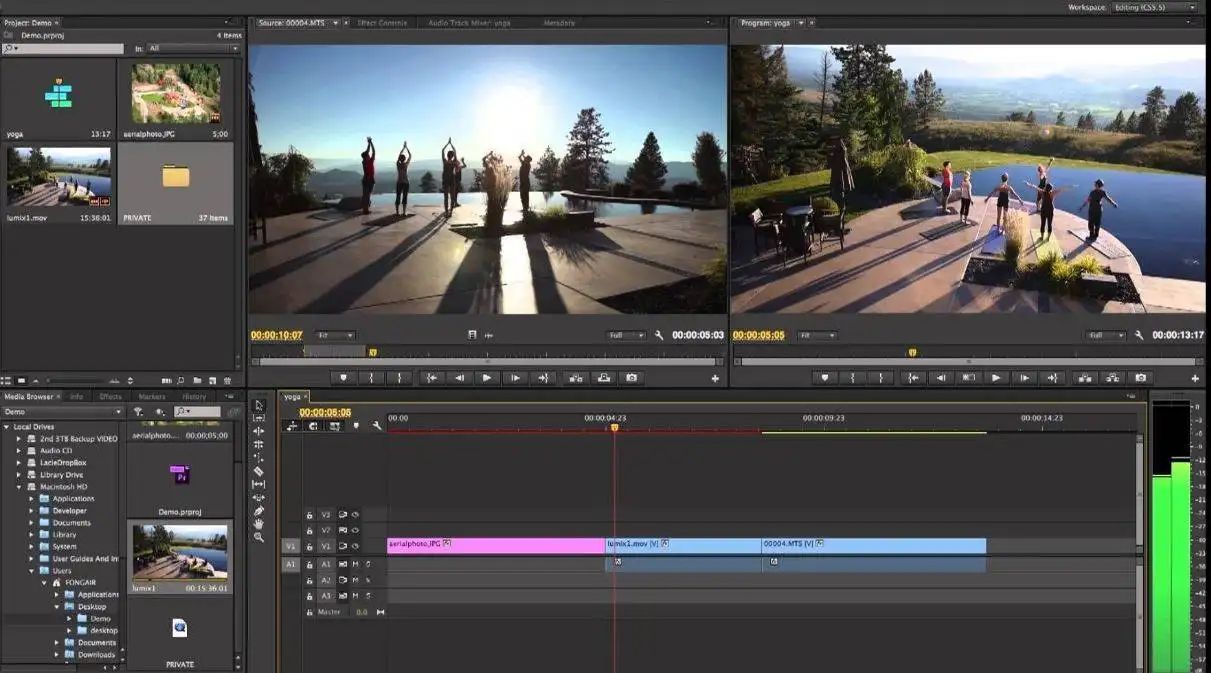Toggle the eye visibility for track V1

(x=355, y=546)
